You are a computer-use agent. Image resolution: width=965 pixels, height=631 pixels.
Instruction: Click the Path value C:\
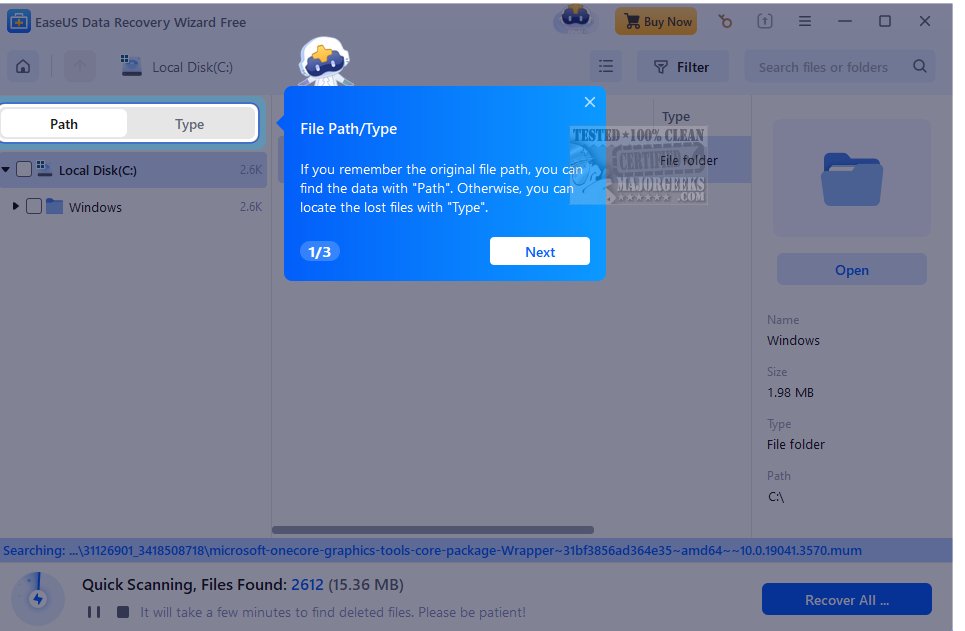pos(775,496)
